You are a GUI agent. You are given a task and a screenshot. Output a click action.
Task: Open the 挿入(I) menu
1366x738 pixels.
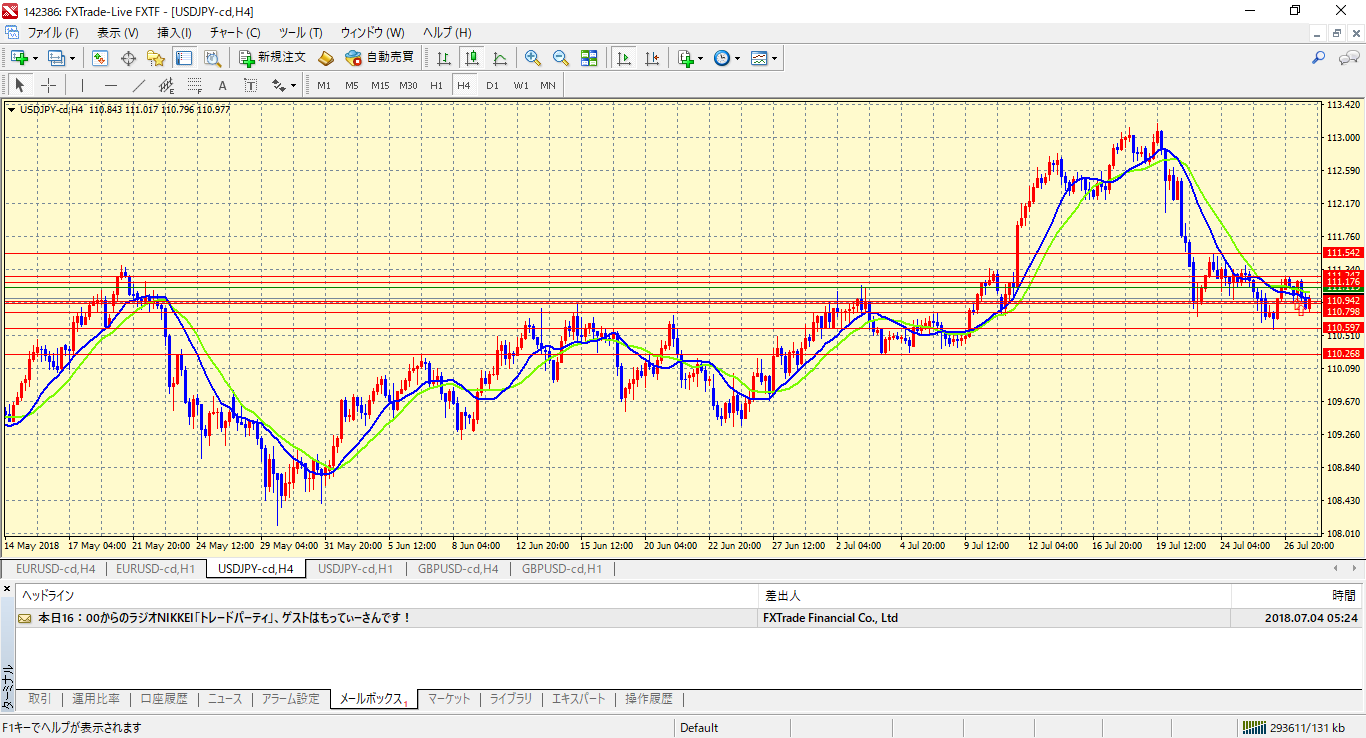click(174, 33)
